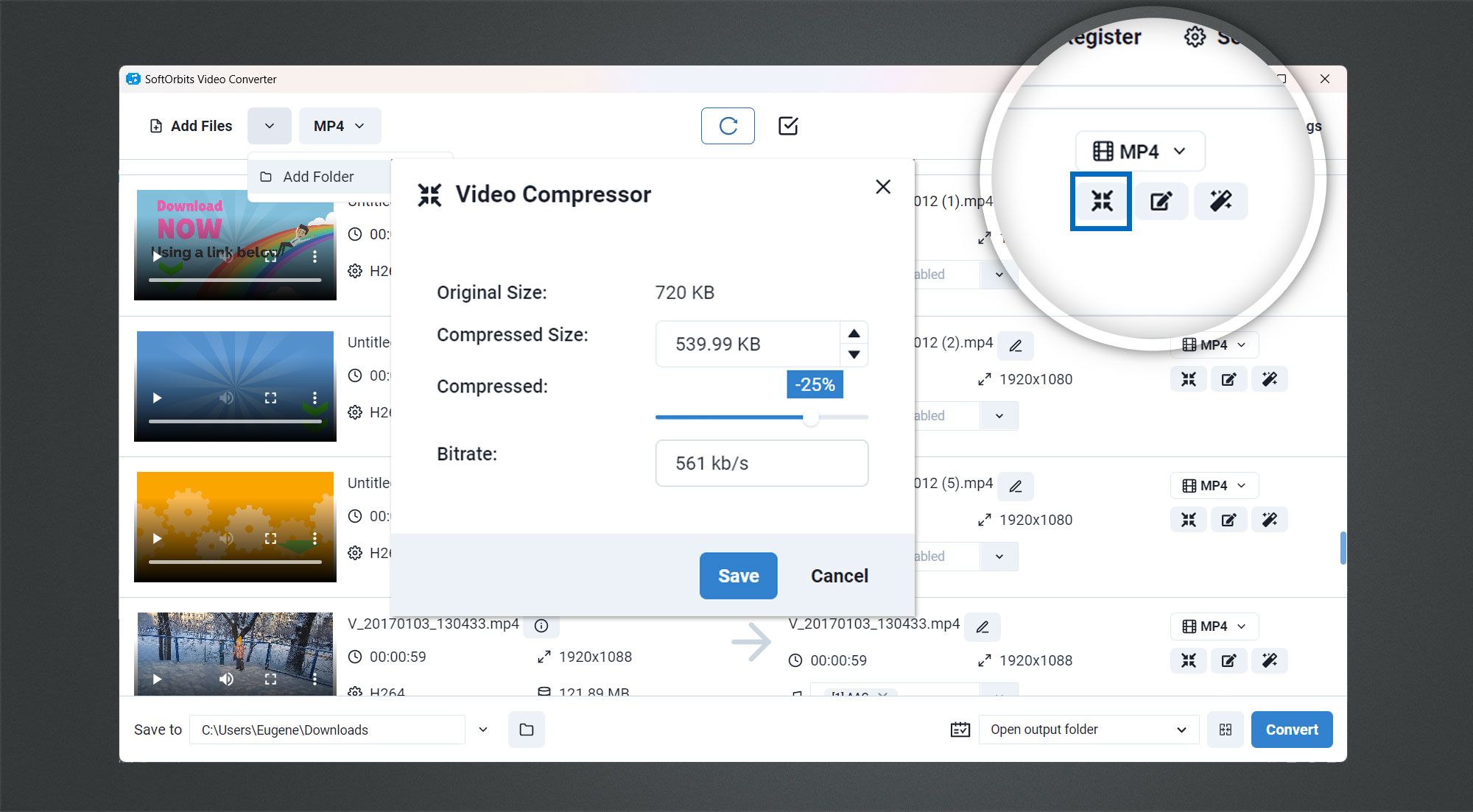This screenshot has width=1473, height=812.
Task: Open the Add Files dropdown arrow
Action: tap(269, 126)
